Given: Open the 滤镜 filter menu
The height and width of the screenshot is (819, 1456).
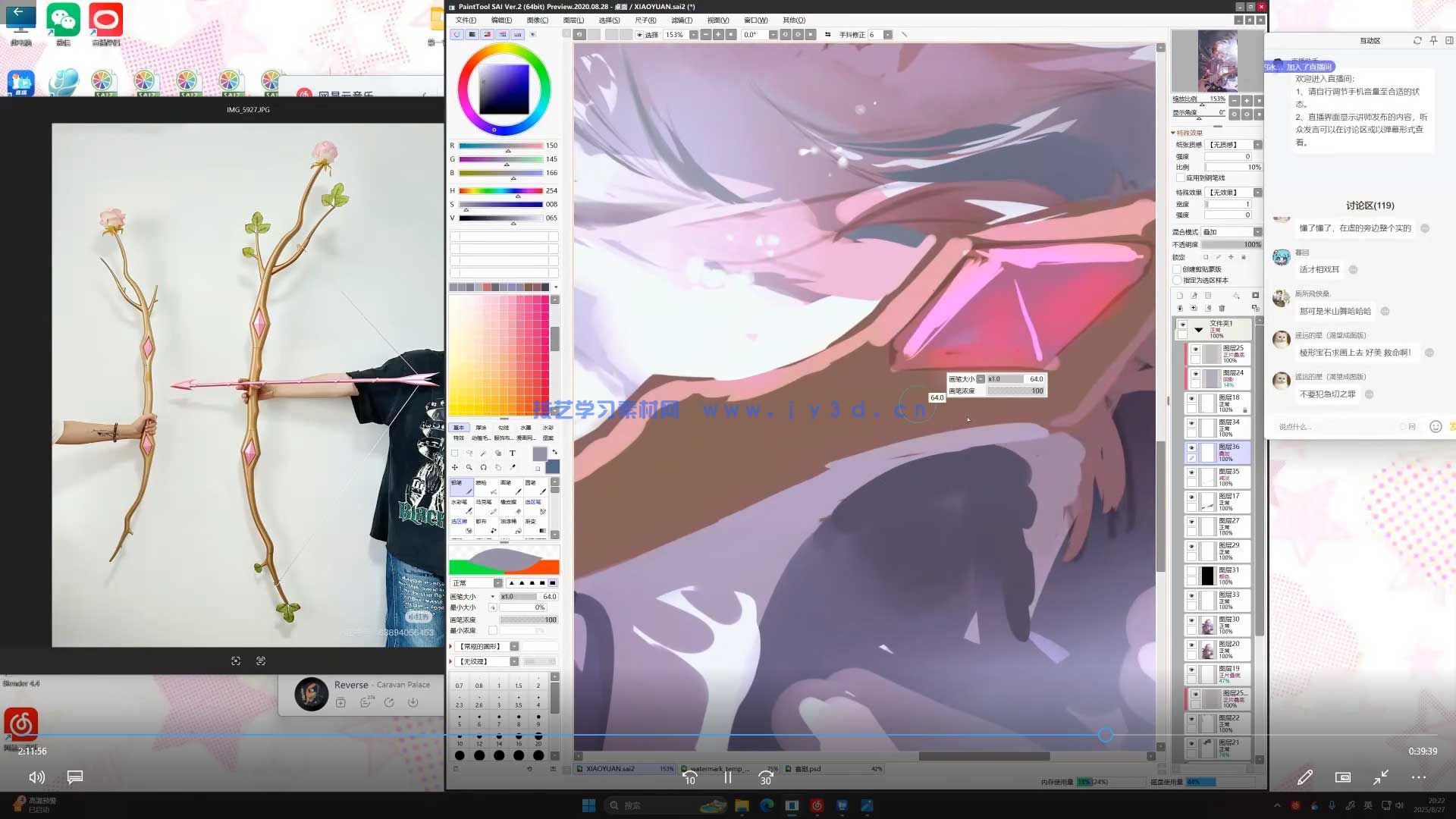Looking at the screenshot, I should click(x=681, y=20).
